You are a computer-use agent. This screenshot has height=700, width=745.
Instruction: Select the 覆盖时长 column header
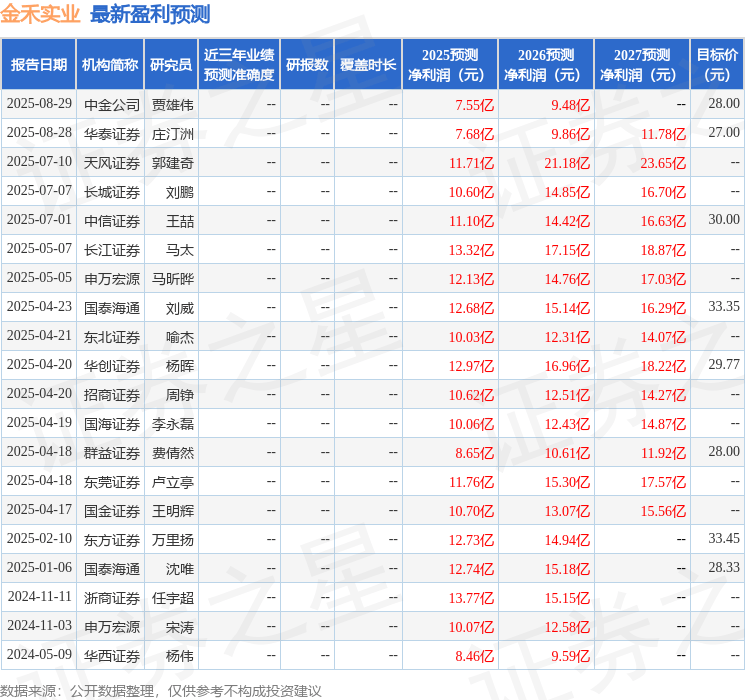coord(368,65)
